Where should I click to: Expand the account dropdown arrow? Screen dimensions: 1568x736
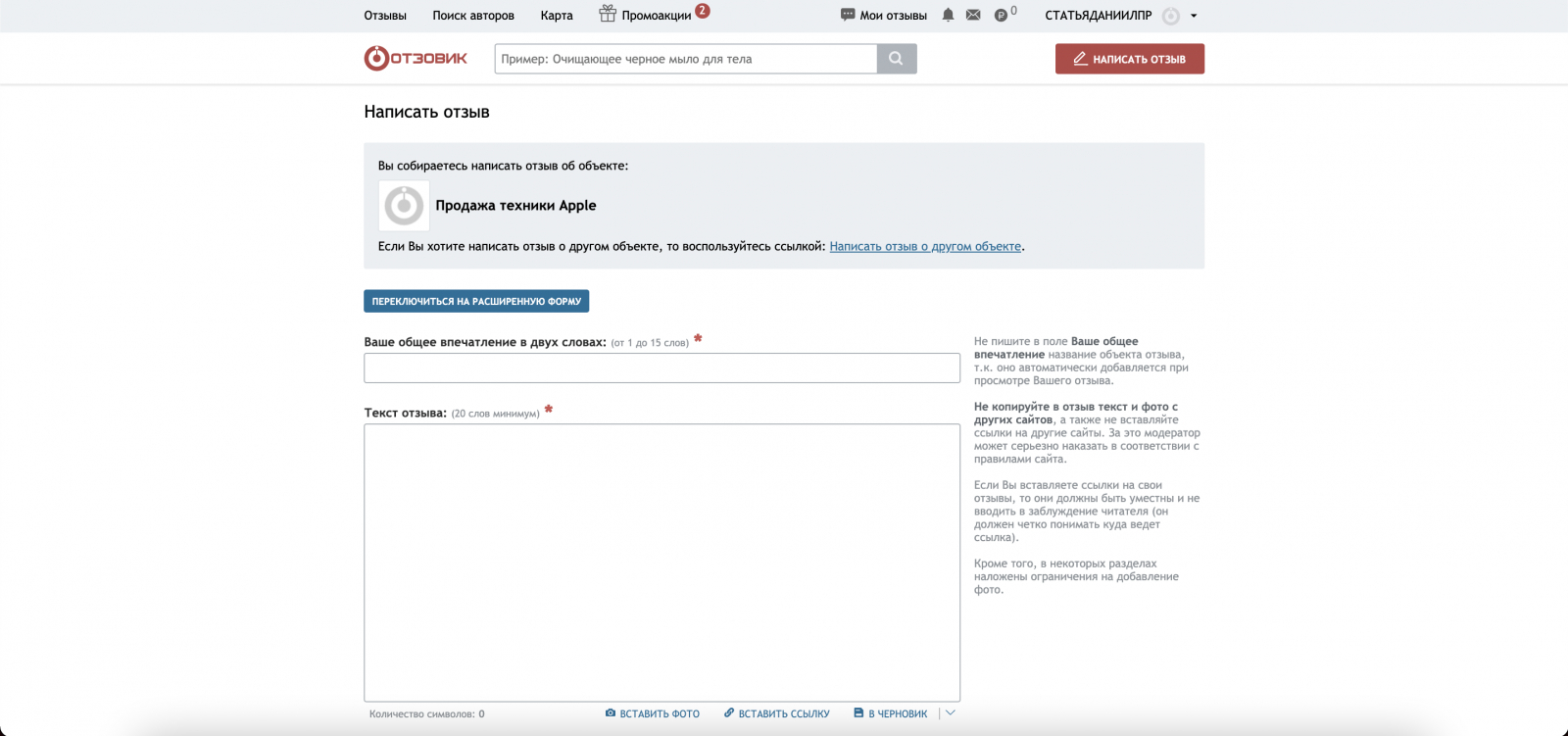[1194, 16]
